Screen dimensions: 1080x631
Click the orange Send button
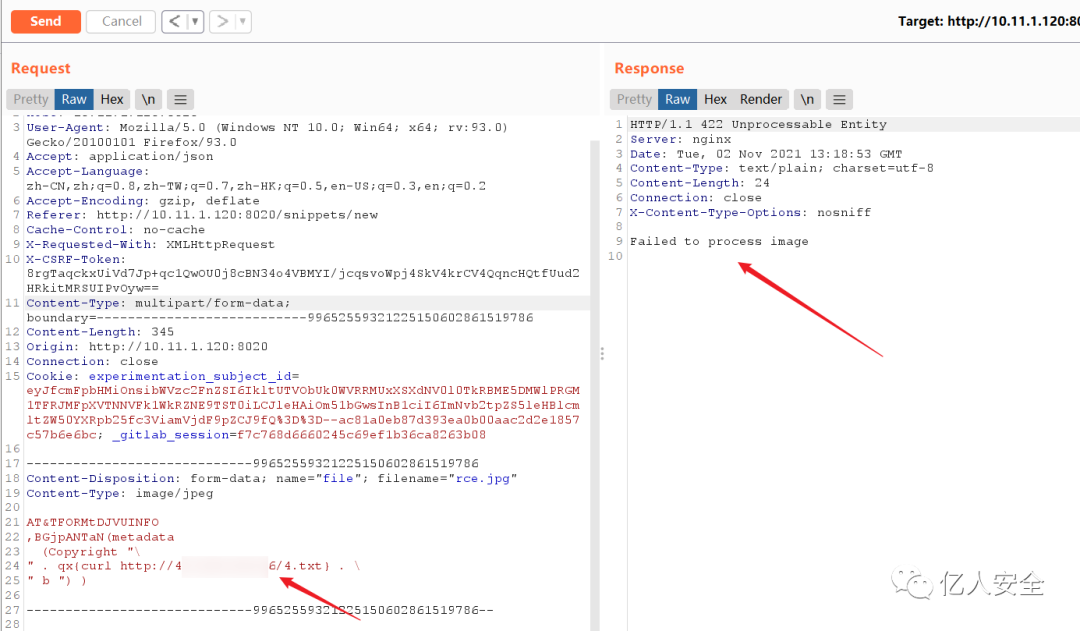coord(45,21)
